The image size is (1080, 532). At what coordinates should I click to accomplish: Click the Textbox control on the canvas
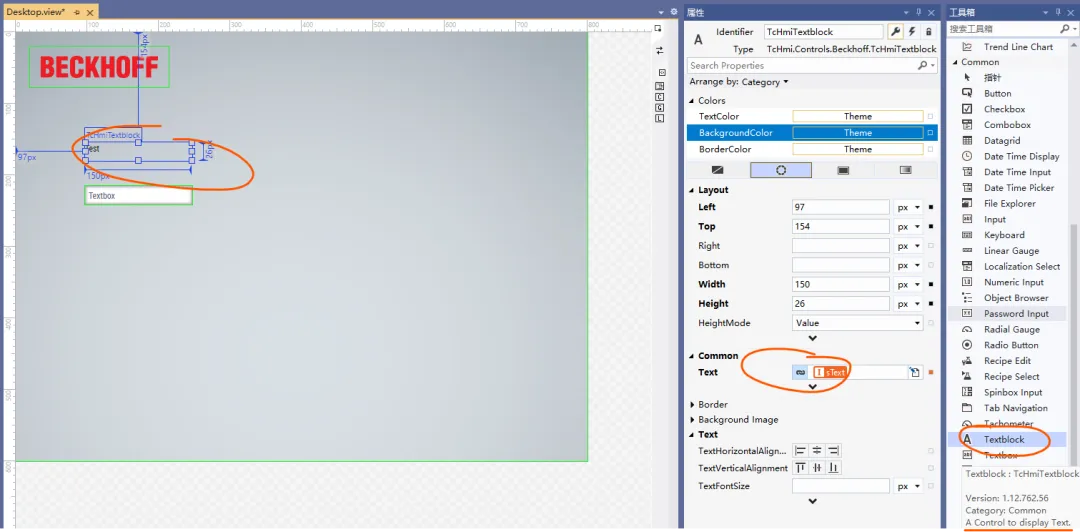click(138, 196)
